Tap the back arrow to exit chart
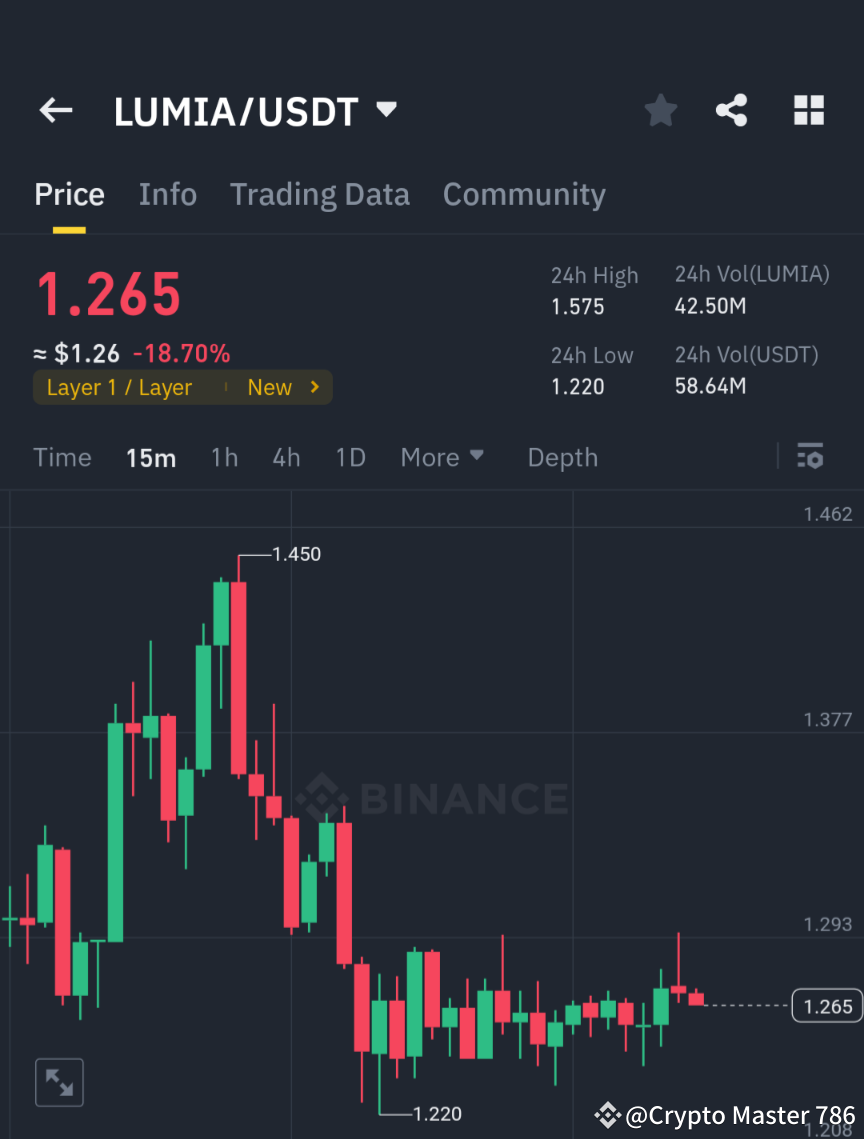The width and height of the screenshot is (864, 1139). (55, 110)
